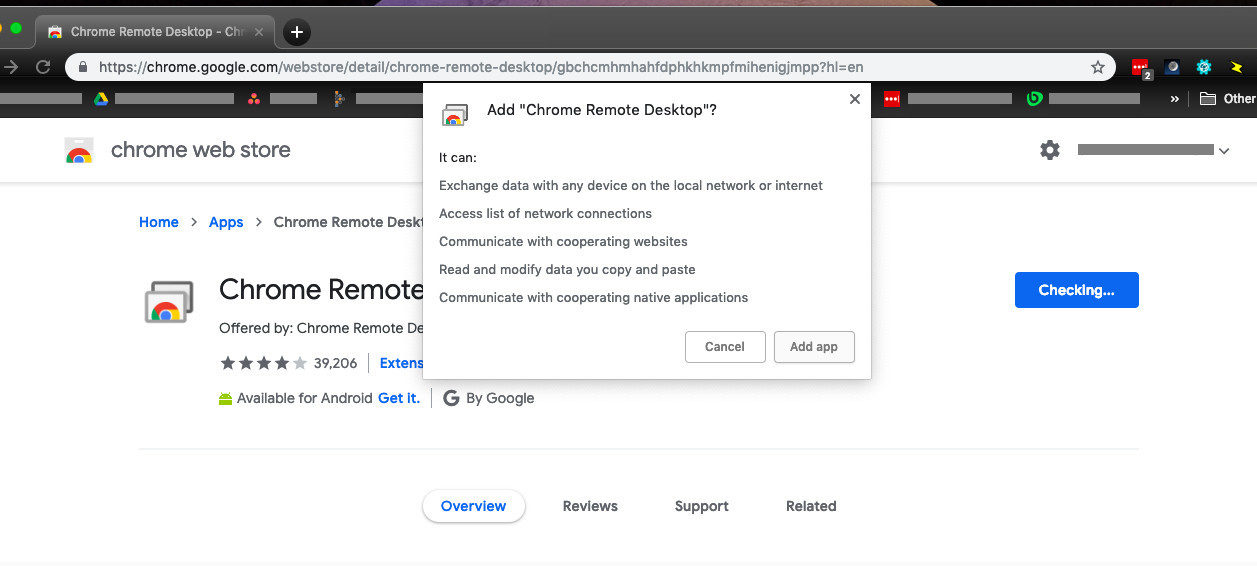This screenshot has height=566, width=1257.
Task: Click the Chrome Web Store logo
Action: [x=79, y=150]
